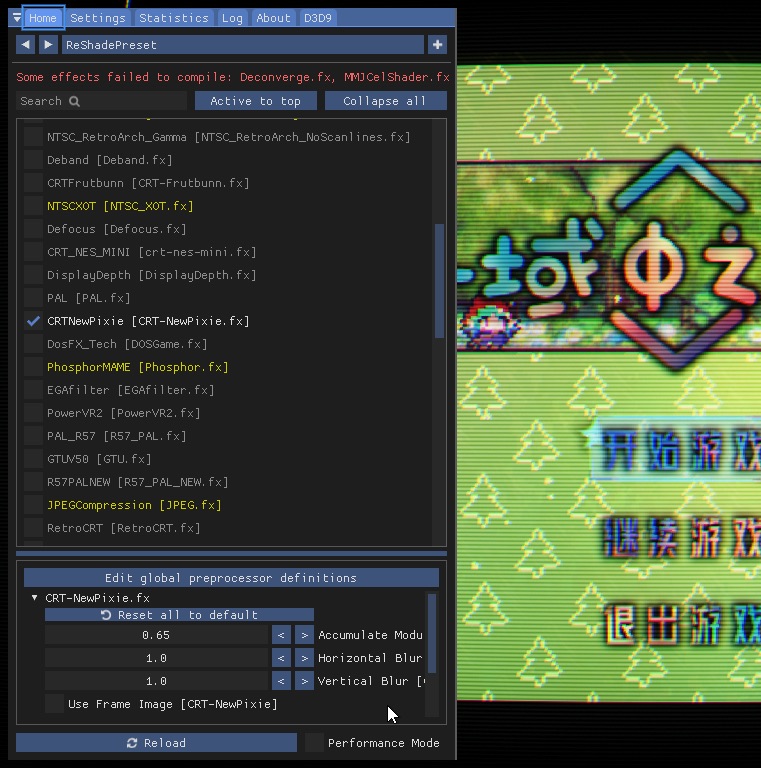Click the panel splitter bar above preprocessor definitions
The height and width of the screenshot is (768, 761).
[231, 553]
